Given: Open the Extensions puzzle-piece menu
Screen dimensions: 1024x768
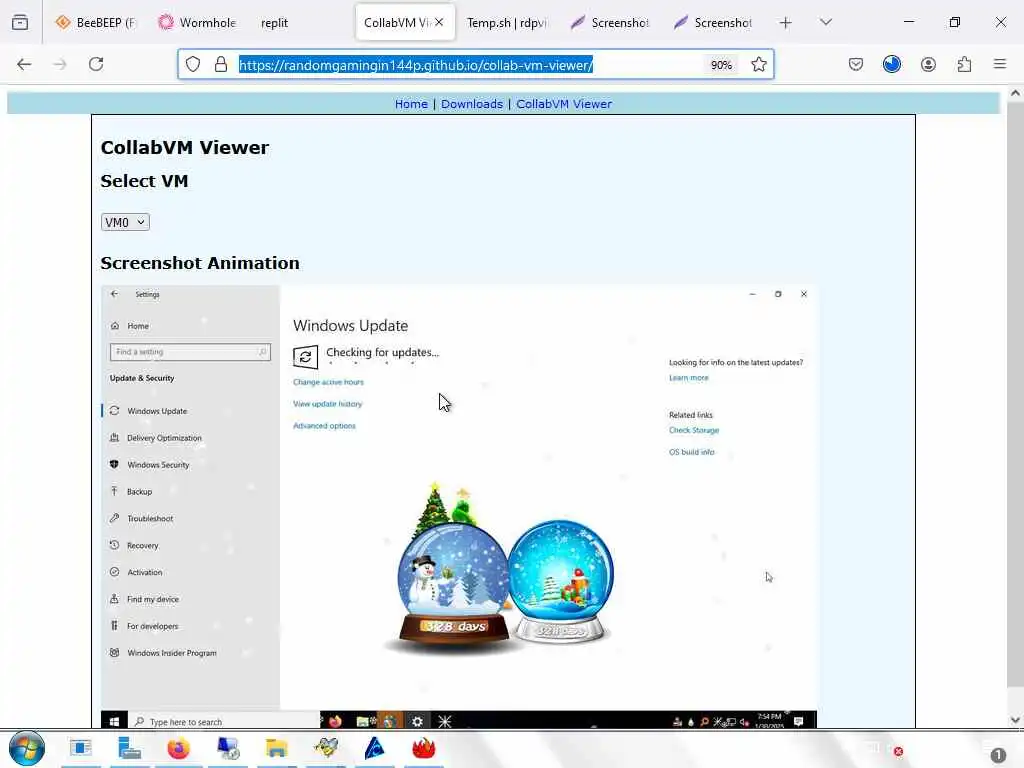Looking at the screenshot, I should click(x=964, y=64).
